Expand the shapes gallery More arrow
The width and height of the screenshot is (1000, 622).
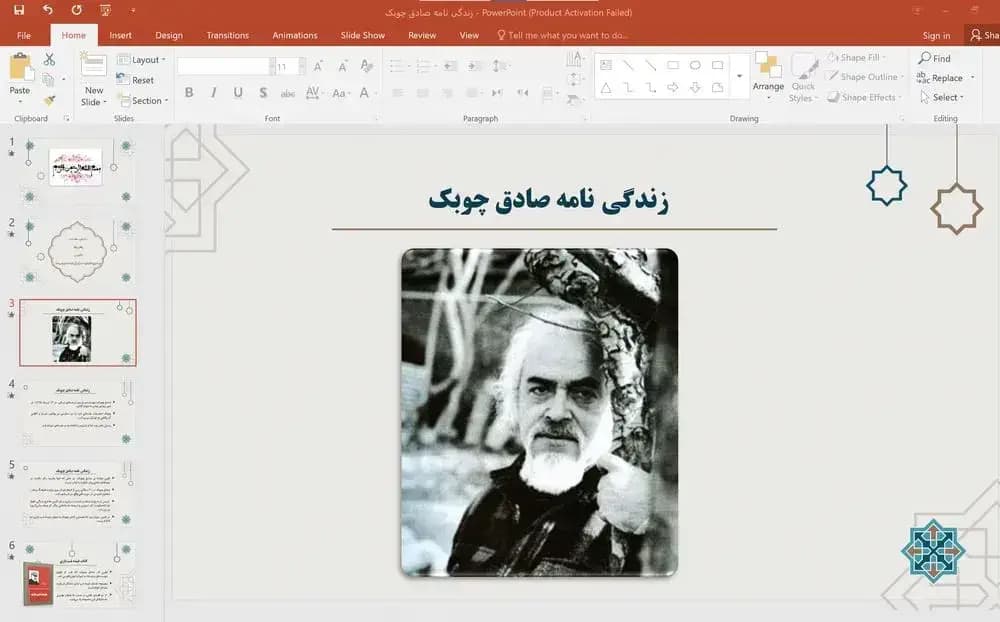[739, 76]
